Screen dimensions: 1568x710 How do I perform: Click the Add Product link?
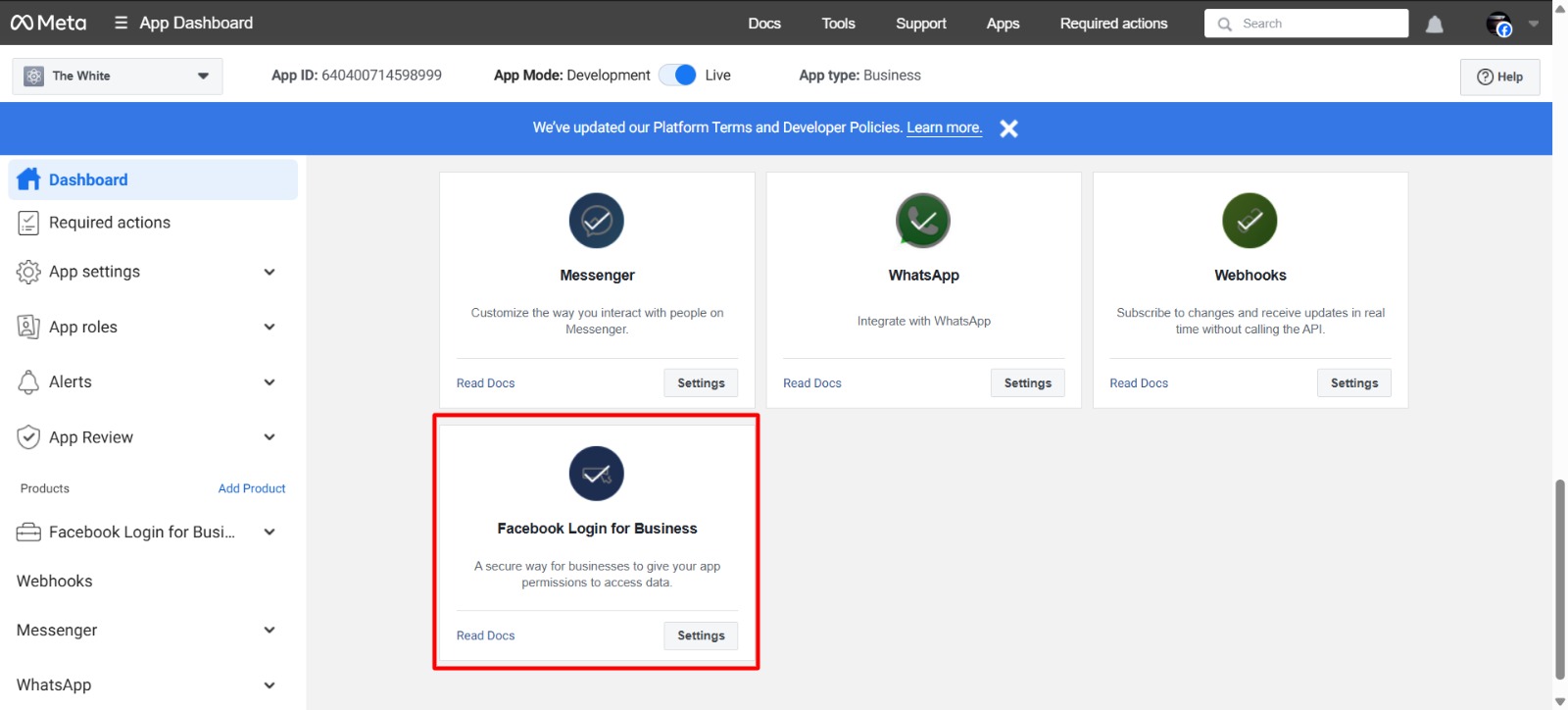click(252, 488)
